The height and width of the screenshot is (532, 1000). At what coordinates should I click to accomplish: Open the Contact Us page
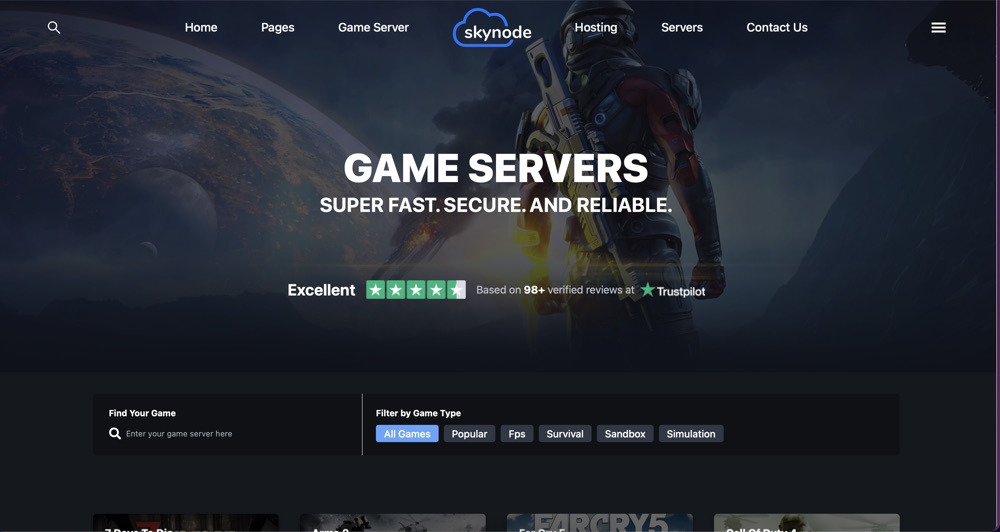[x=777, y=27]
